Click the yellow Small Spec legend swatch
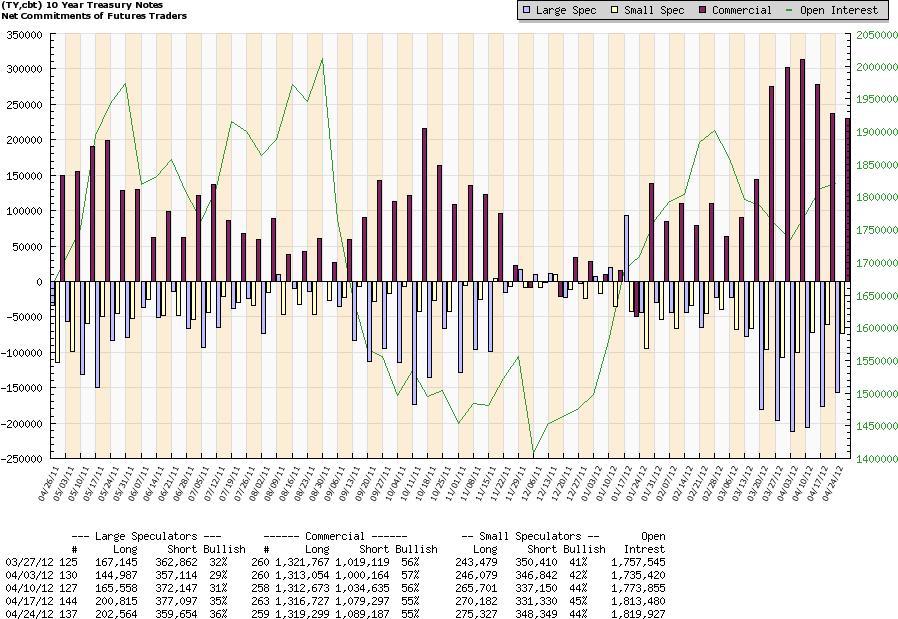898x619 pixels. click(x=615, y=10)
